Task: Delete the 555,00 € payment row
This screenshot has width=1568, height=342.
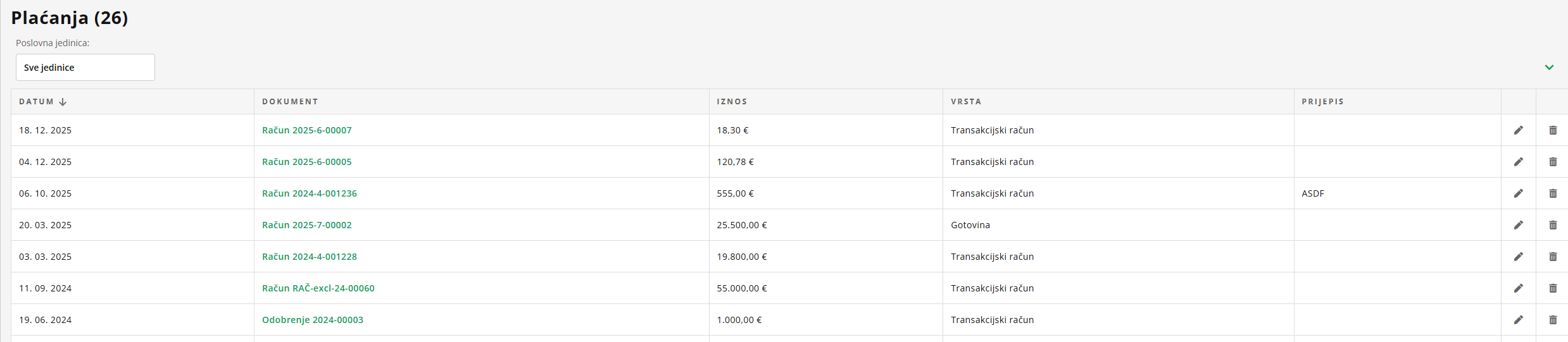Action: point(1553,193)
